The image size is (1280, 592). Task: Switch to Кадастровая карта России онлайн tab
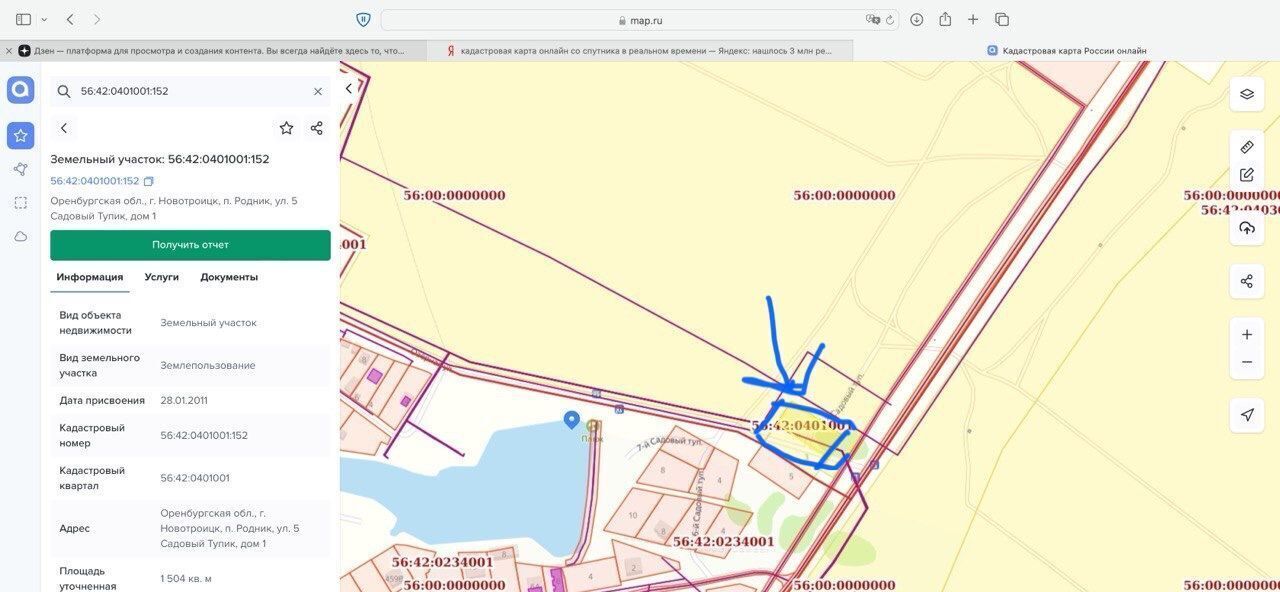point(1066,50)
